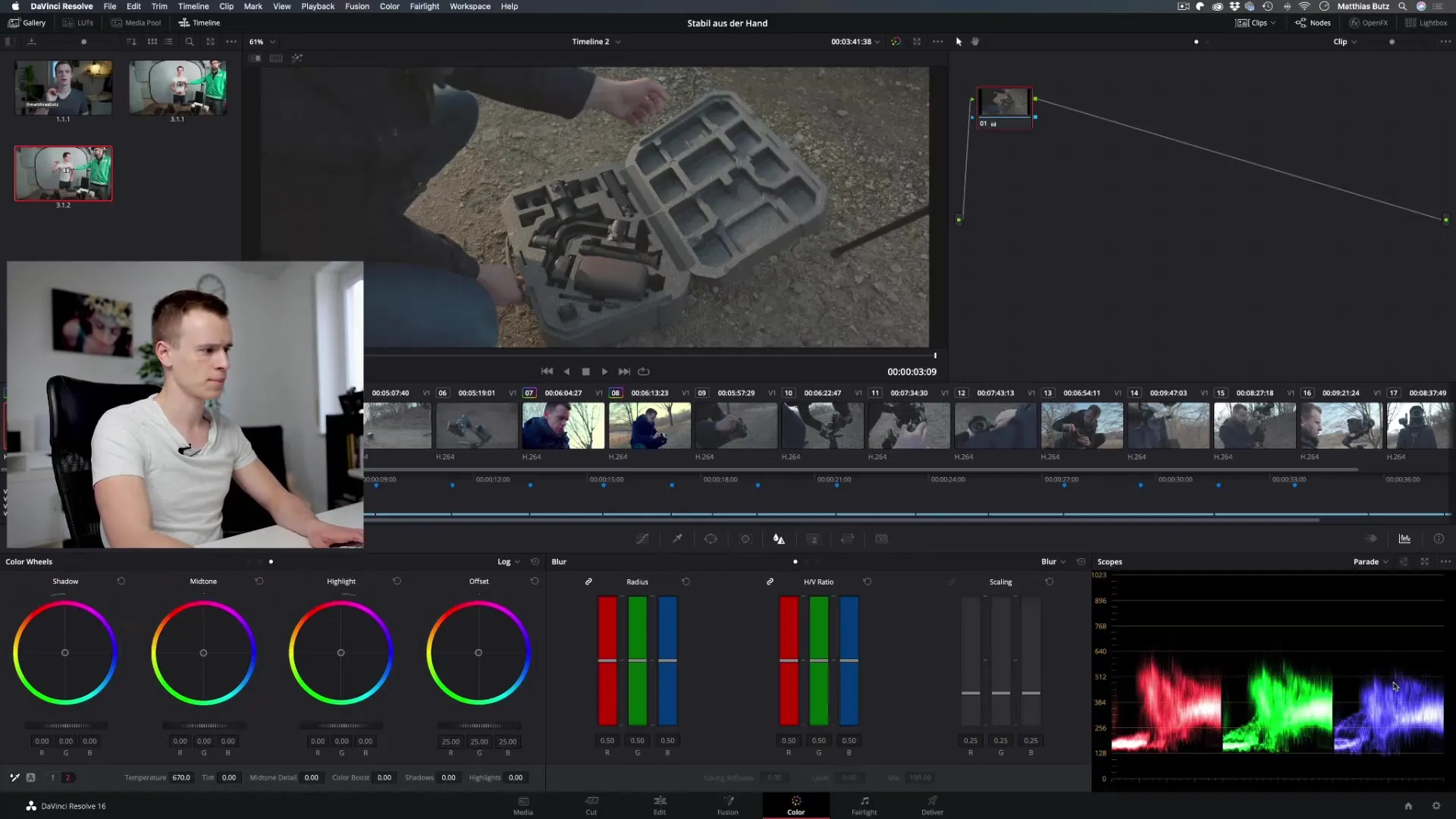Select the Qualifier eyedropper palette
The image size is (1456, 819).
click(676, 539)
